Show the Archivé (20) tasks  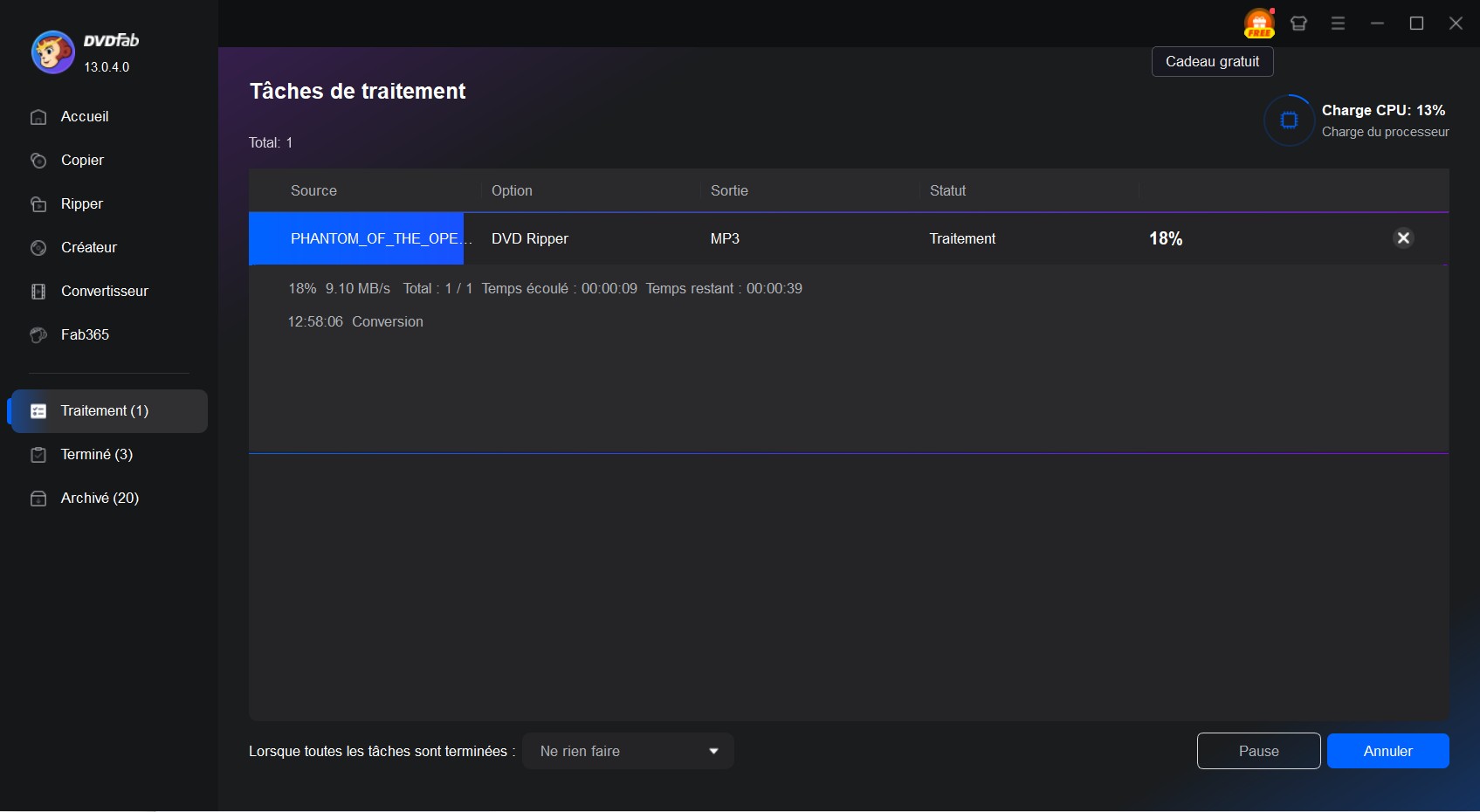coord(100,499)
